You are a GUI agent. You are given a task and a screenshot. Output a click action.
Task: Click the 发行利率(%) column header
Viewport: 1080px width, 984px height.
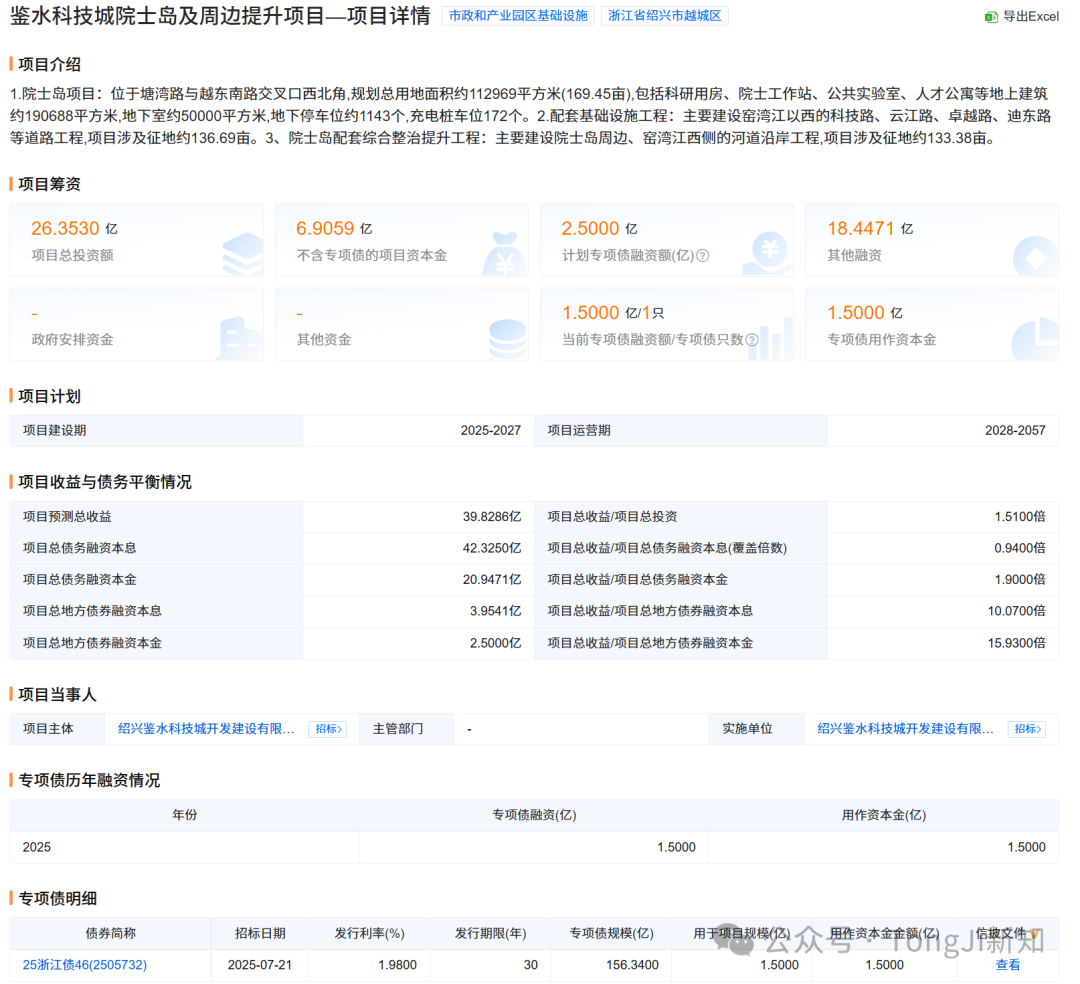[369, 933]
